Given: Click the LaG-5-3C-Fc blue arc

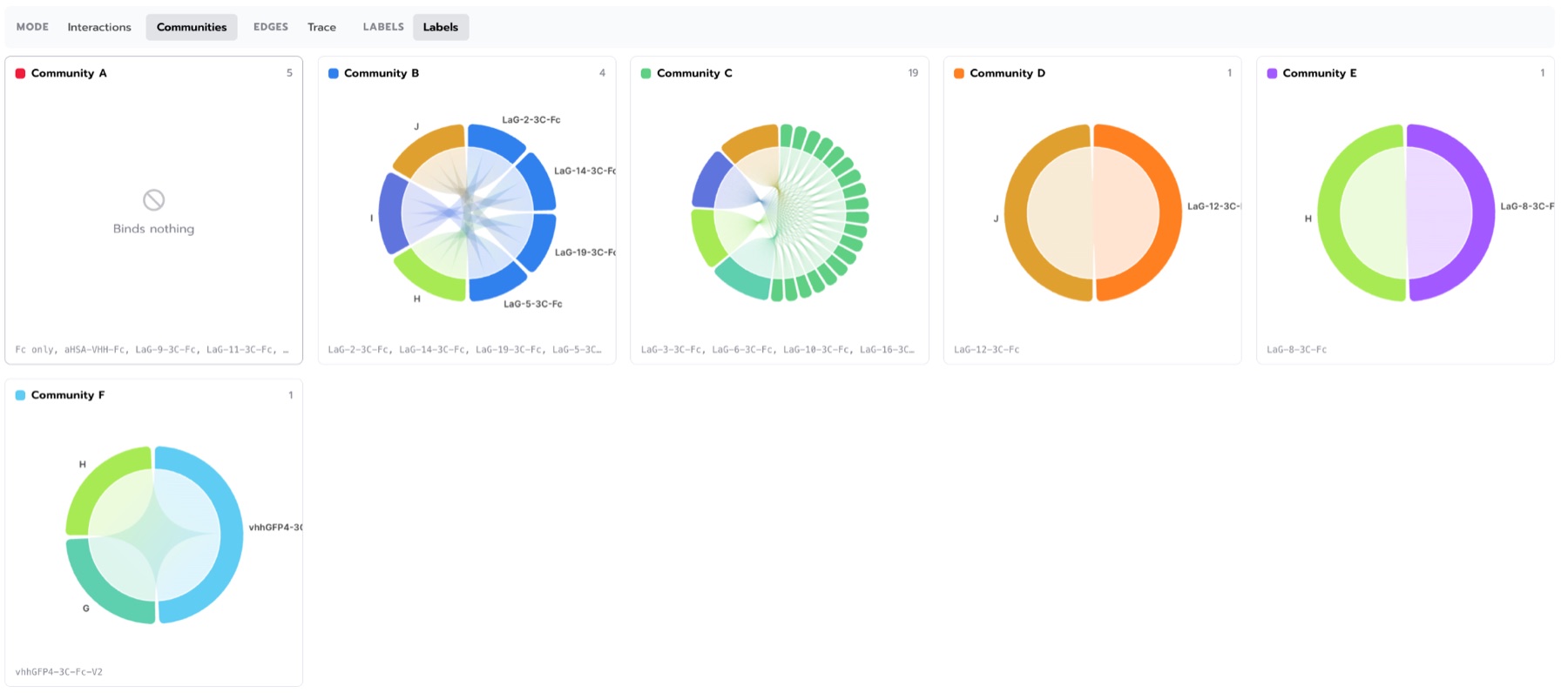Looking at the screenshot, I should pyautogui.click(x=497, y=286).
